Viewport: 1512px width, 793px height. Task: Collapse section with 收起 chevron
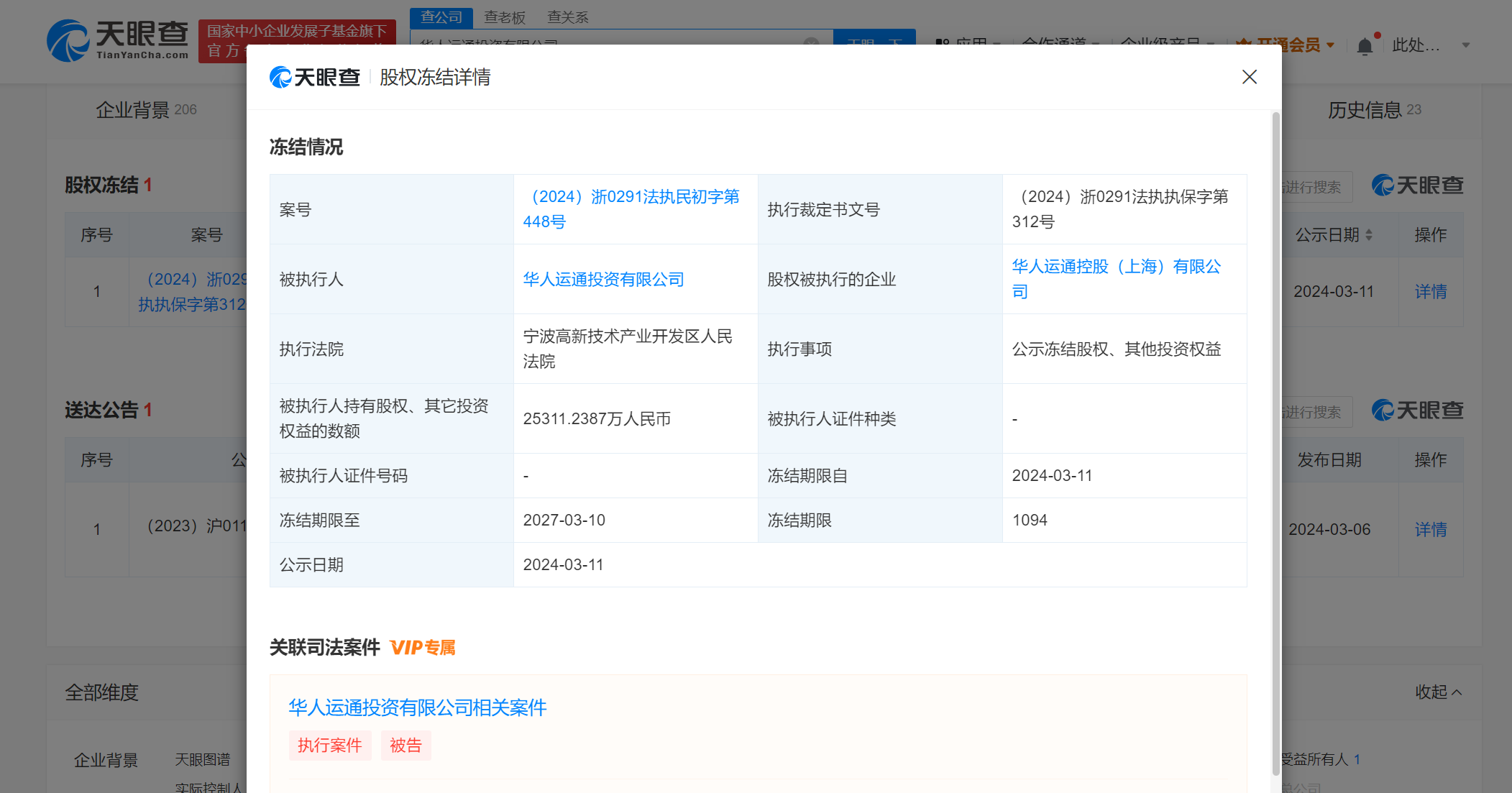[x=1438, y=692]
